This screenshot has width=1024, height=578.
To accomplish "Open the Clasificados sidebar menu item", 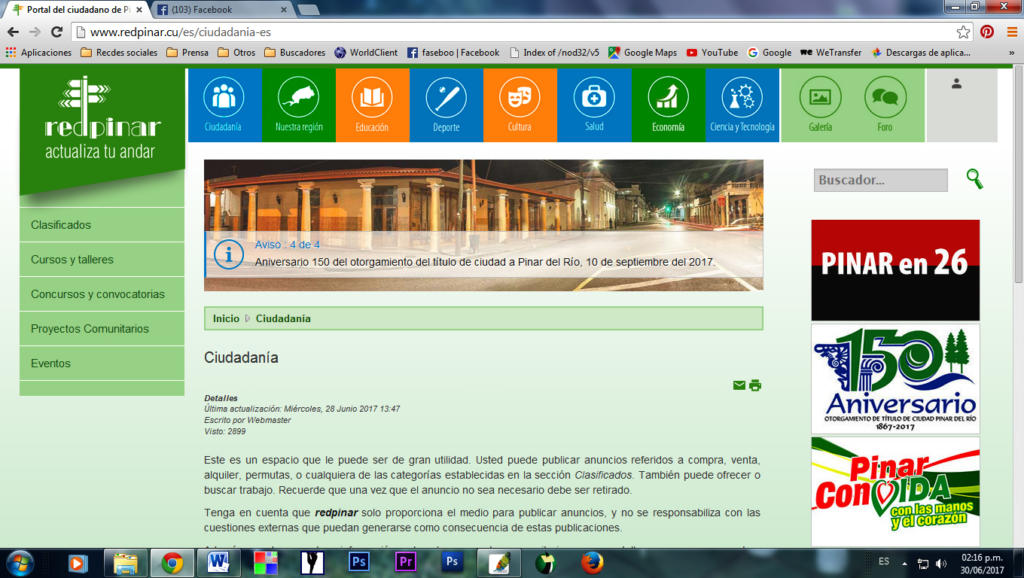I will [61, 225].
